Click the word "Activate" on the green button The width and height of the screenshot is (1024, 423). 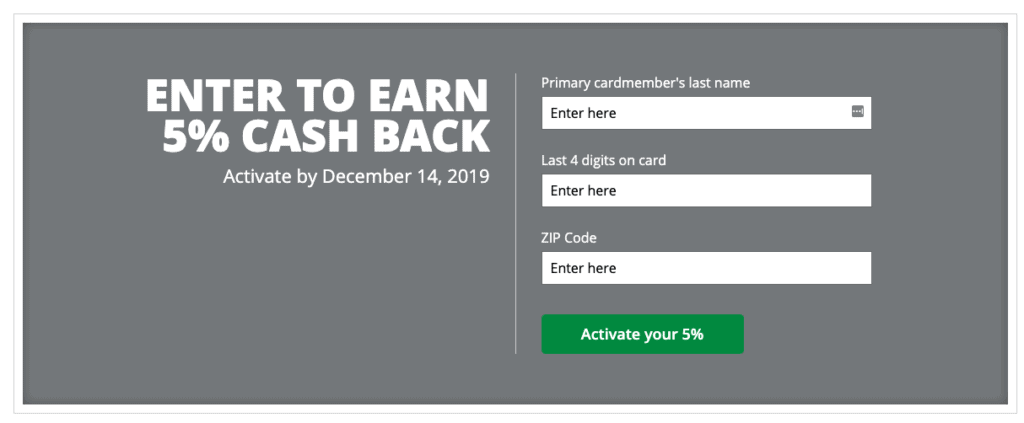click(x=609, y=334)
